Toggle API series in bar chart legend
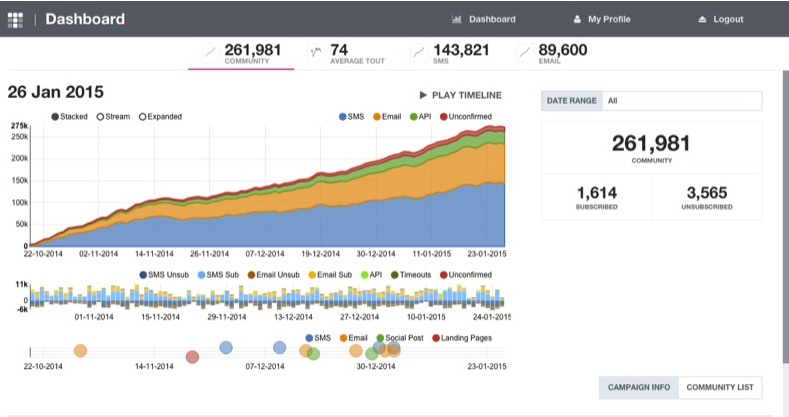Viewport: 789px width, 417px height. click(x=371, y=275)
